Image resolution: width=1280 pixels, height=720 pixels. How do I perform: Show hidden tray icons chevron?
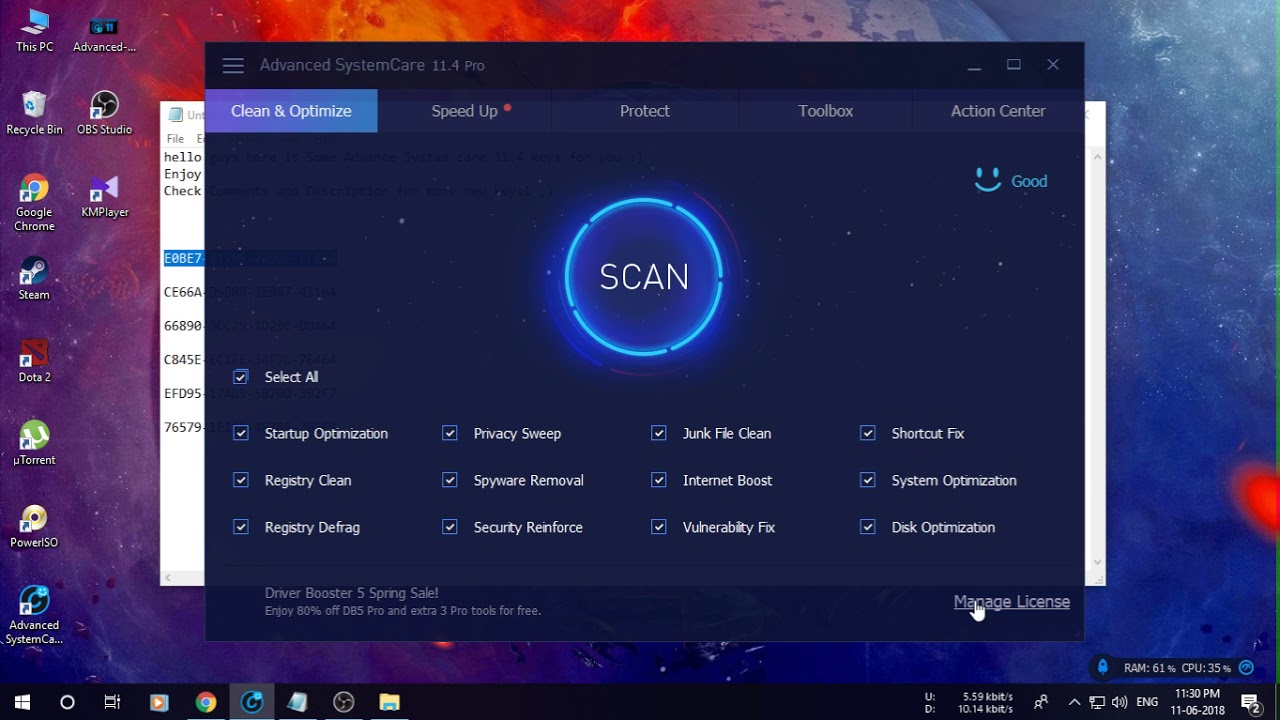pyautogui.click(x=1074, y=702)
